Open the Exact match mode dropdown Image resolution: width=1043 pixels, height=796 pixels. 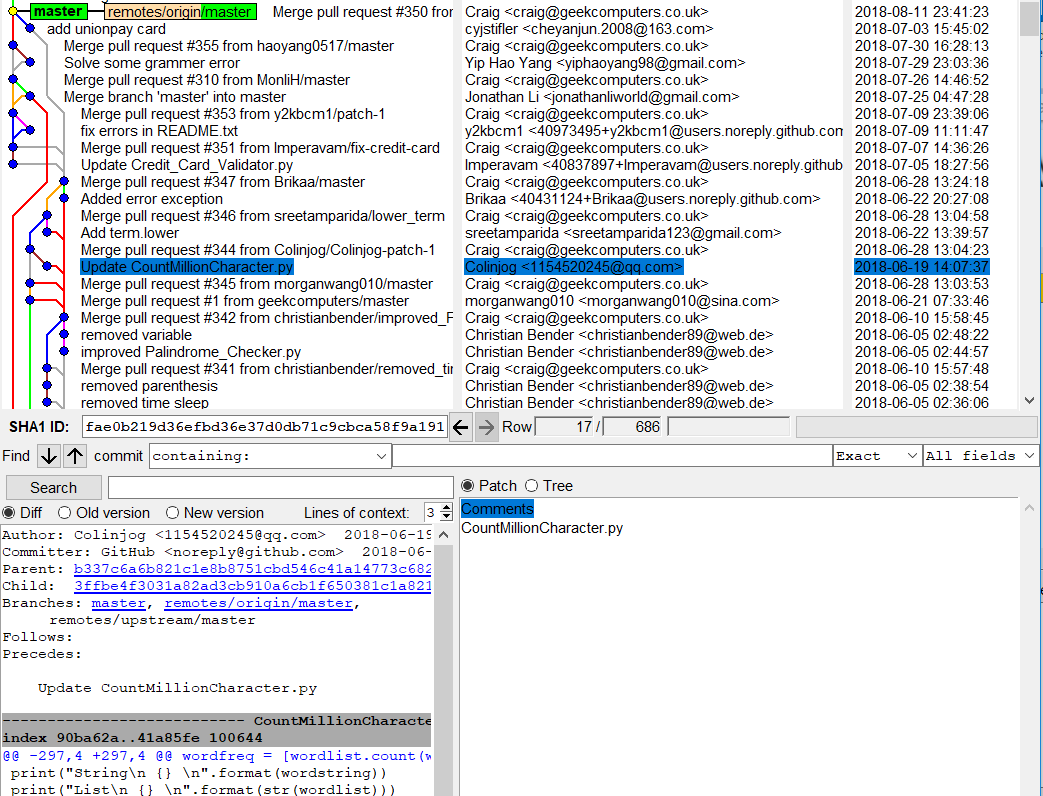point(876,456)
